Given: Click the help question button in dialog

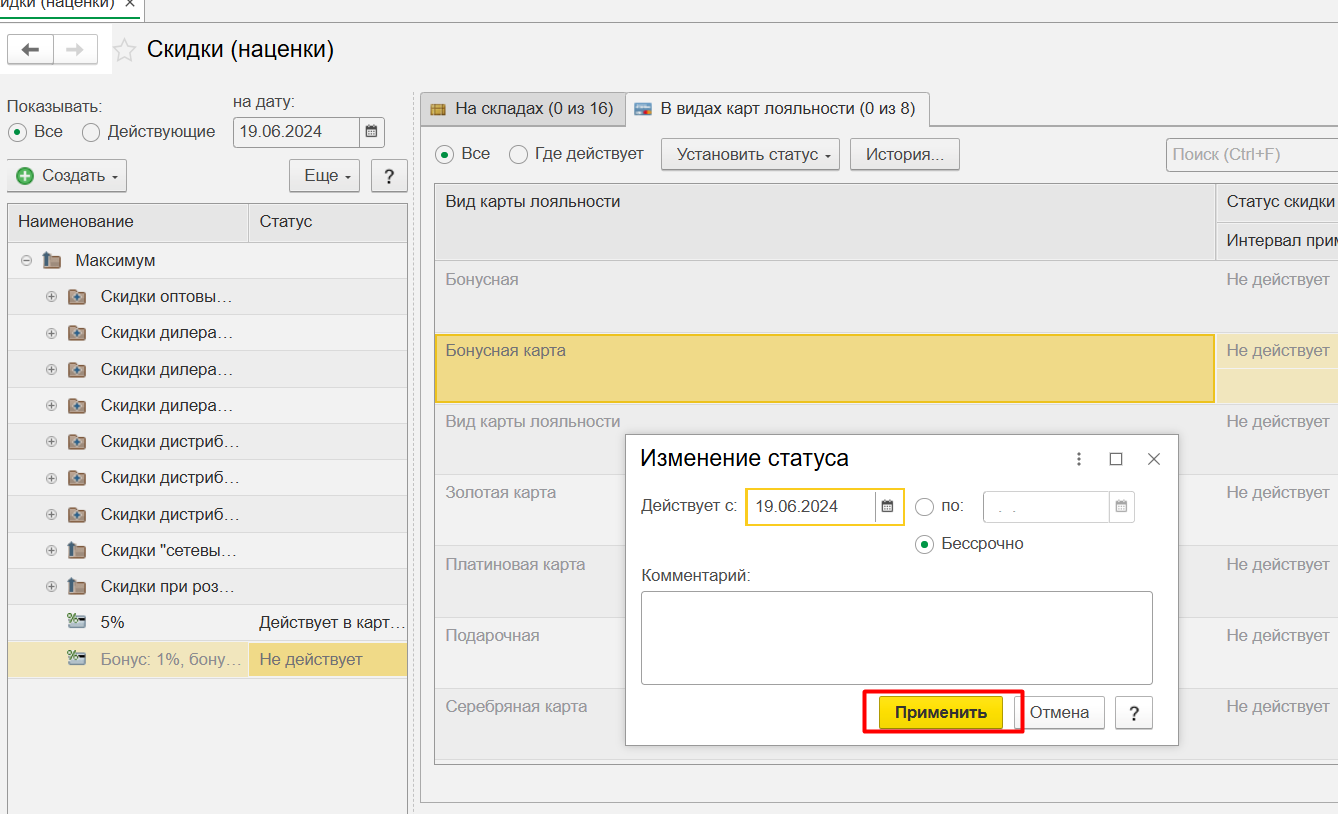Looking at the screenshot, I should 1134,713.
